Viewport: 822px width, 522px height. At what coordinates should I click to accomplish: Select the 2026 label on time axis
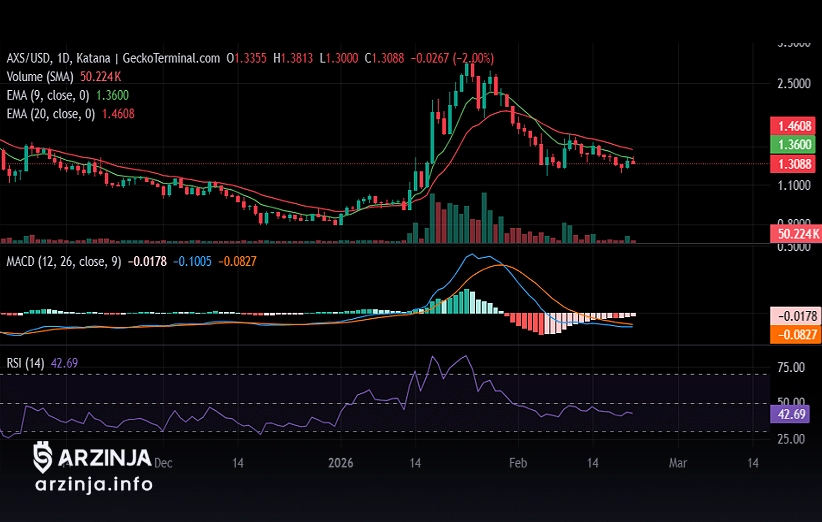341,464
